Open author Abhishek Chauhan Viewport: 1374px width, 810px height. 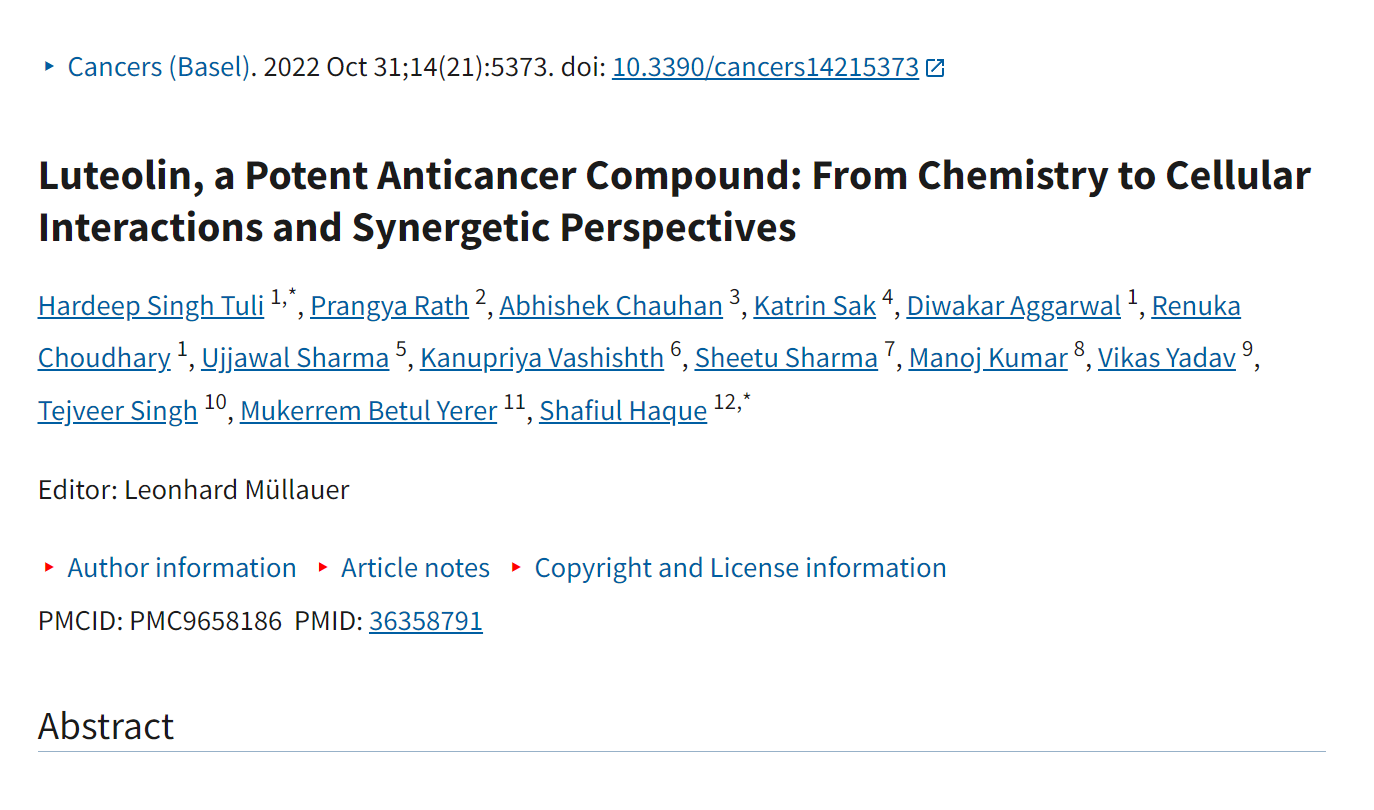611,306
